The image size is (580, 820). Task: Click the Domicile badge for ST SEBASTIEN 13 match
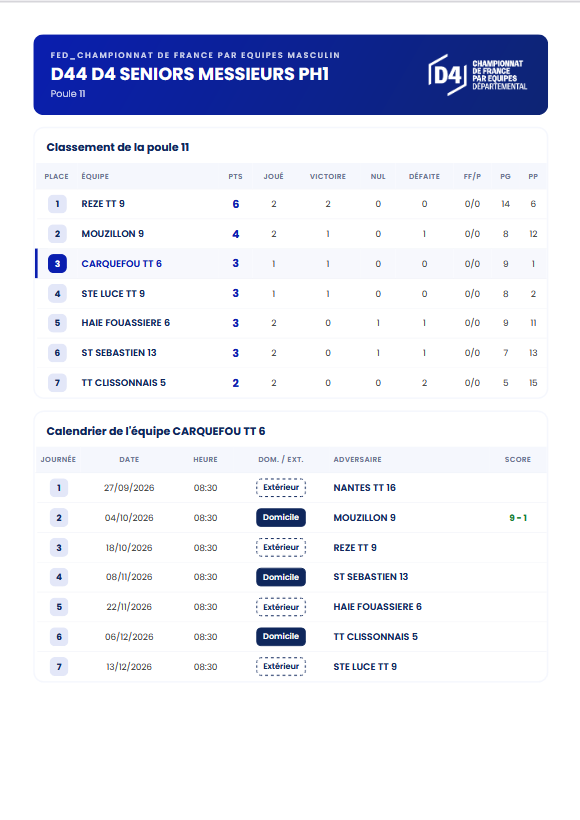pos(281,577)
